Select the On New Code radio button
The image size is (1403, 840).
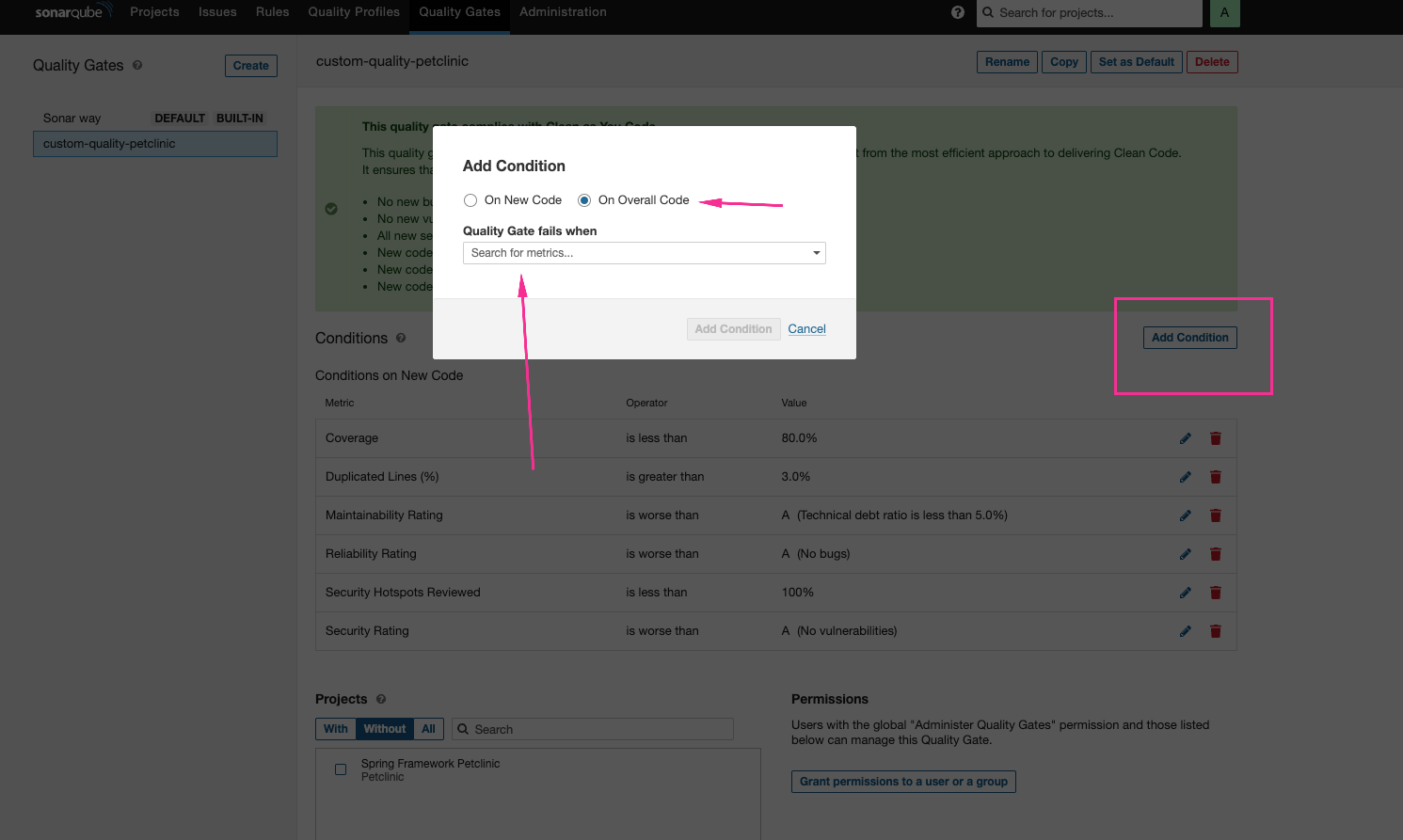[470, 200]
